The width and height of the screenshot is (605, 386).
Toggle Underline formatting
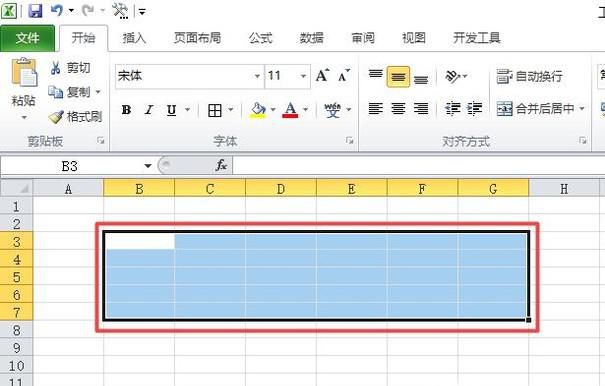click(x=172, y=110)
